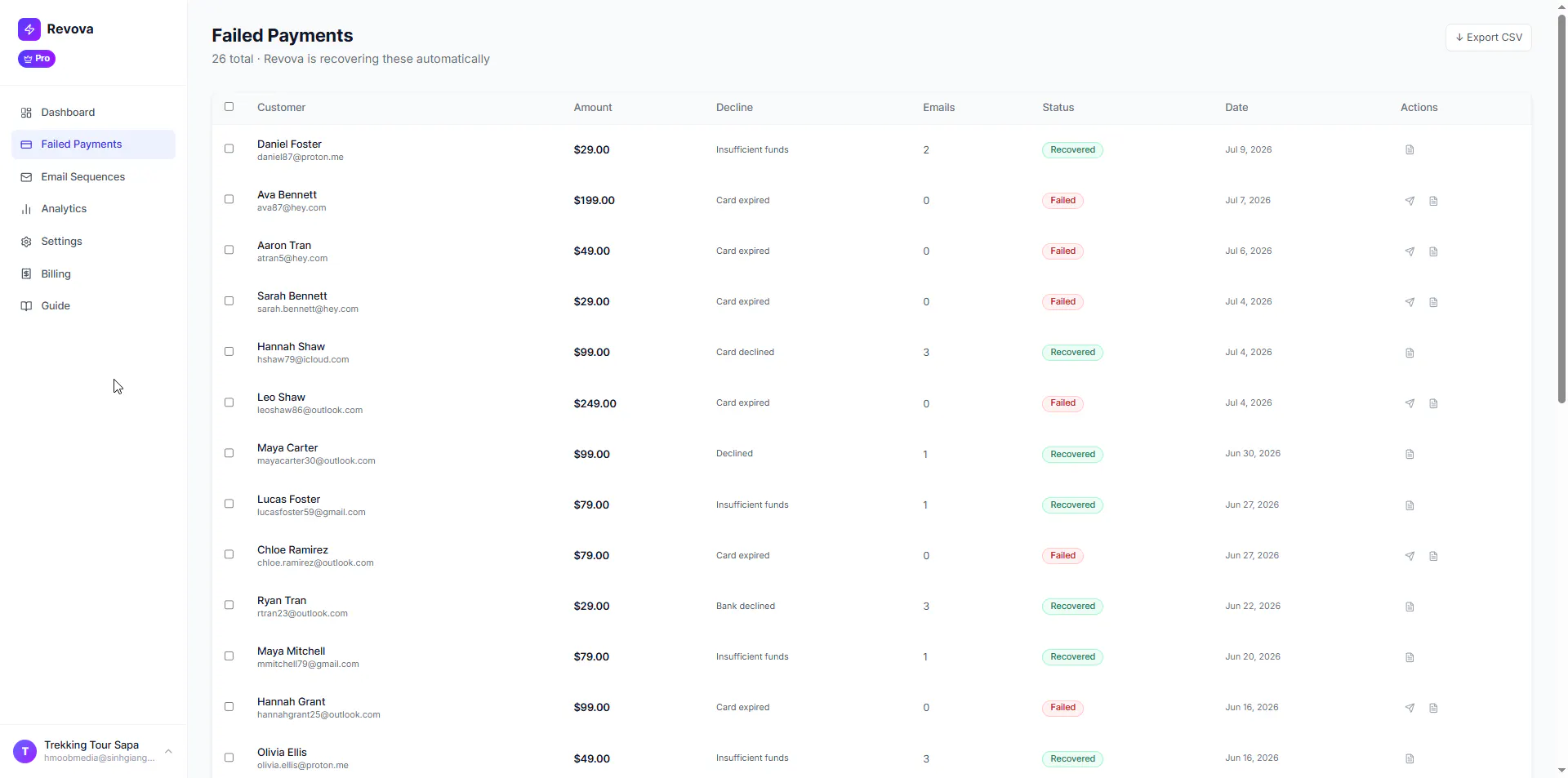Select Failed Payments in the sidebar
This screenshot has width=1568, height=778.
(93, 144)
